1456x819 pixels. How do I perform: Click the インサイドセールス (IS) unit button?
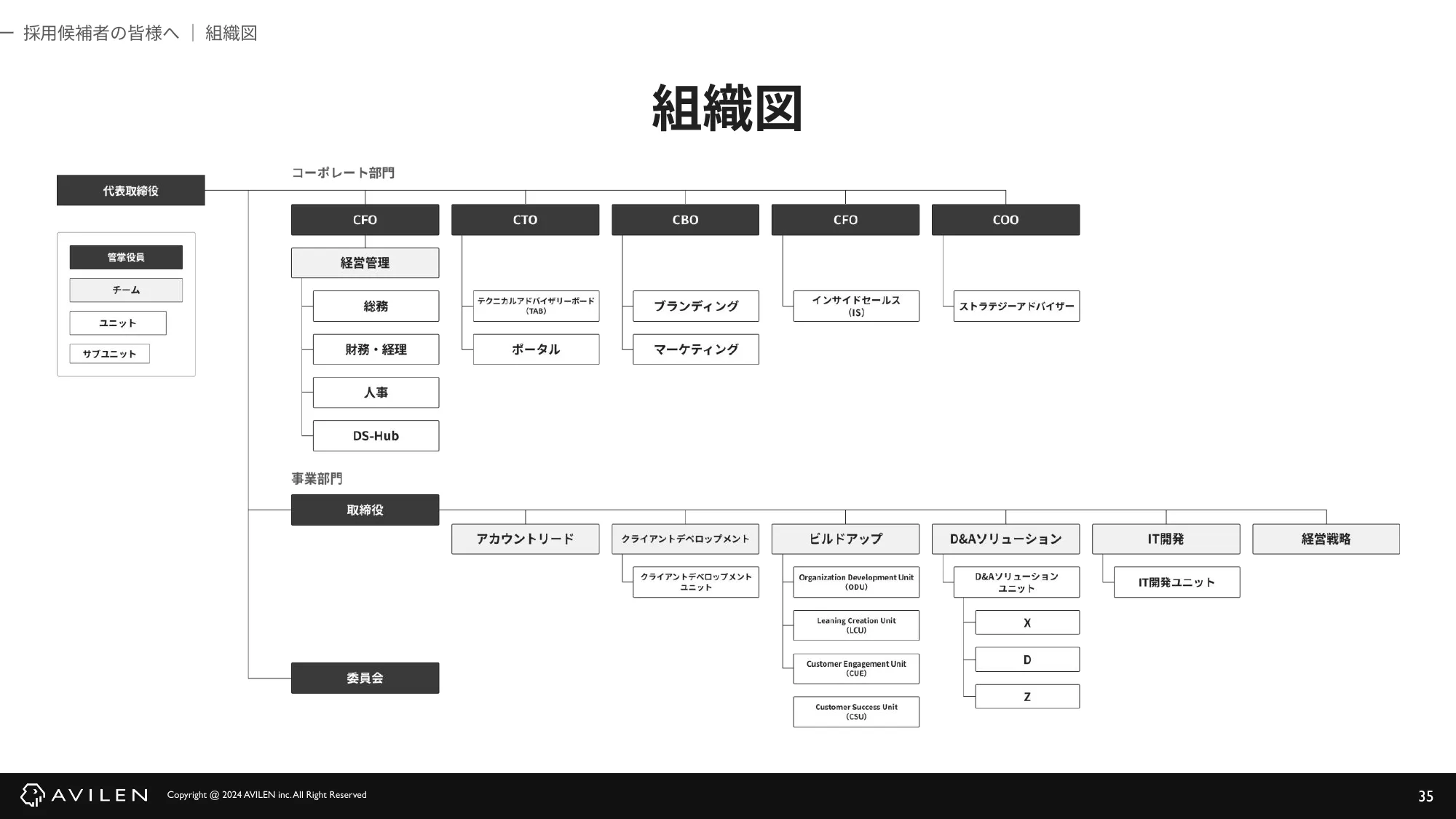click(x=855, y=306)
